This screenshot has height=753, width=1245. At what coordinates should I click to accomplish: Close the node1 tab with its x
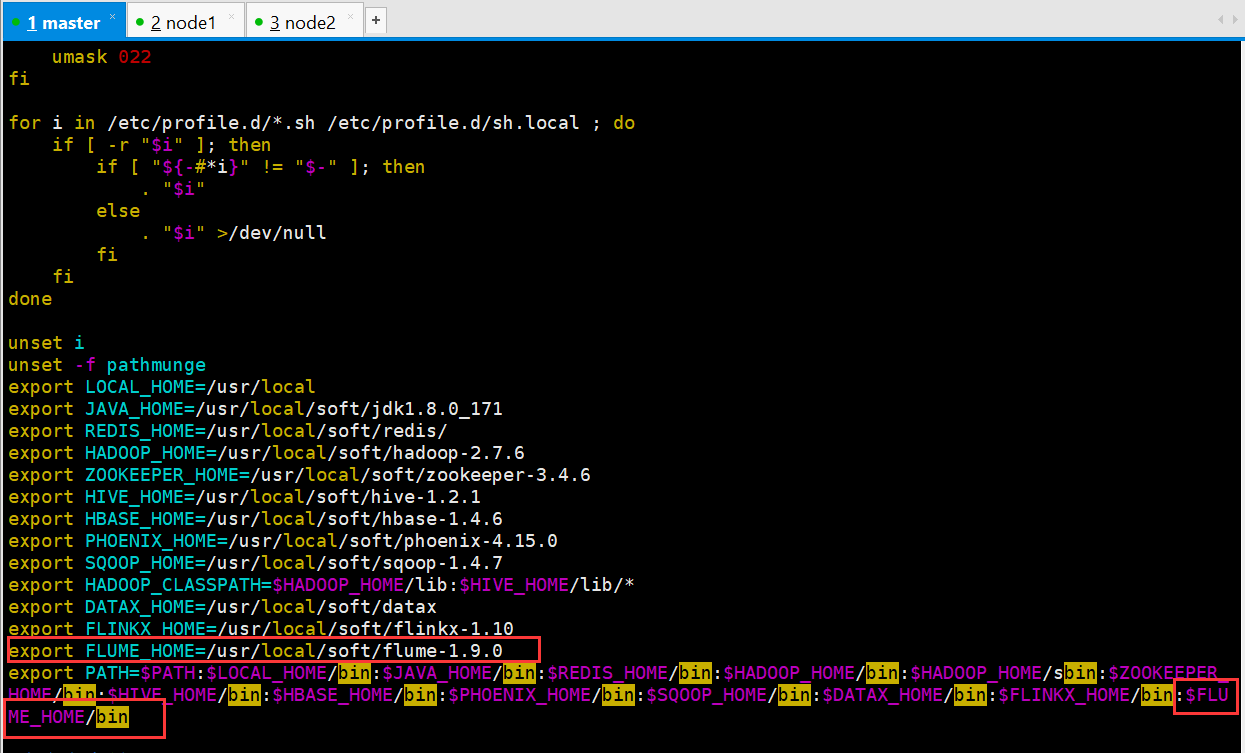(x=229, y=17)
